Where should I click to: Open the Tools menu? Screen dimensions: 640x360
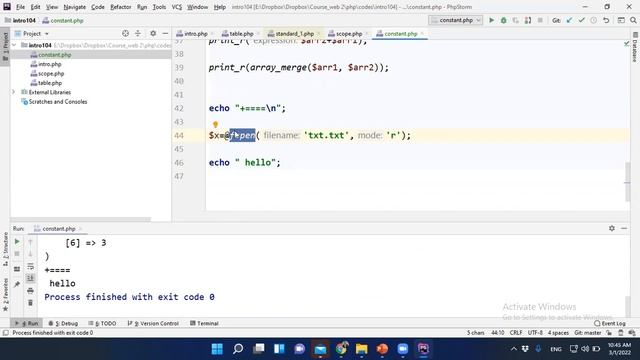pyautogui.click(x=159, y=7)
